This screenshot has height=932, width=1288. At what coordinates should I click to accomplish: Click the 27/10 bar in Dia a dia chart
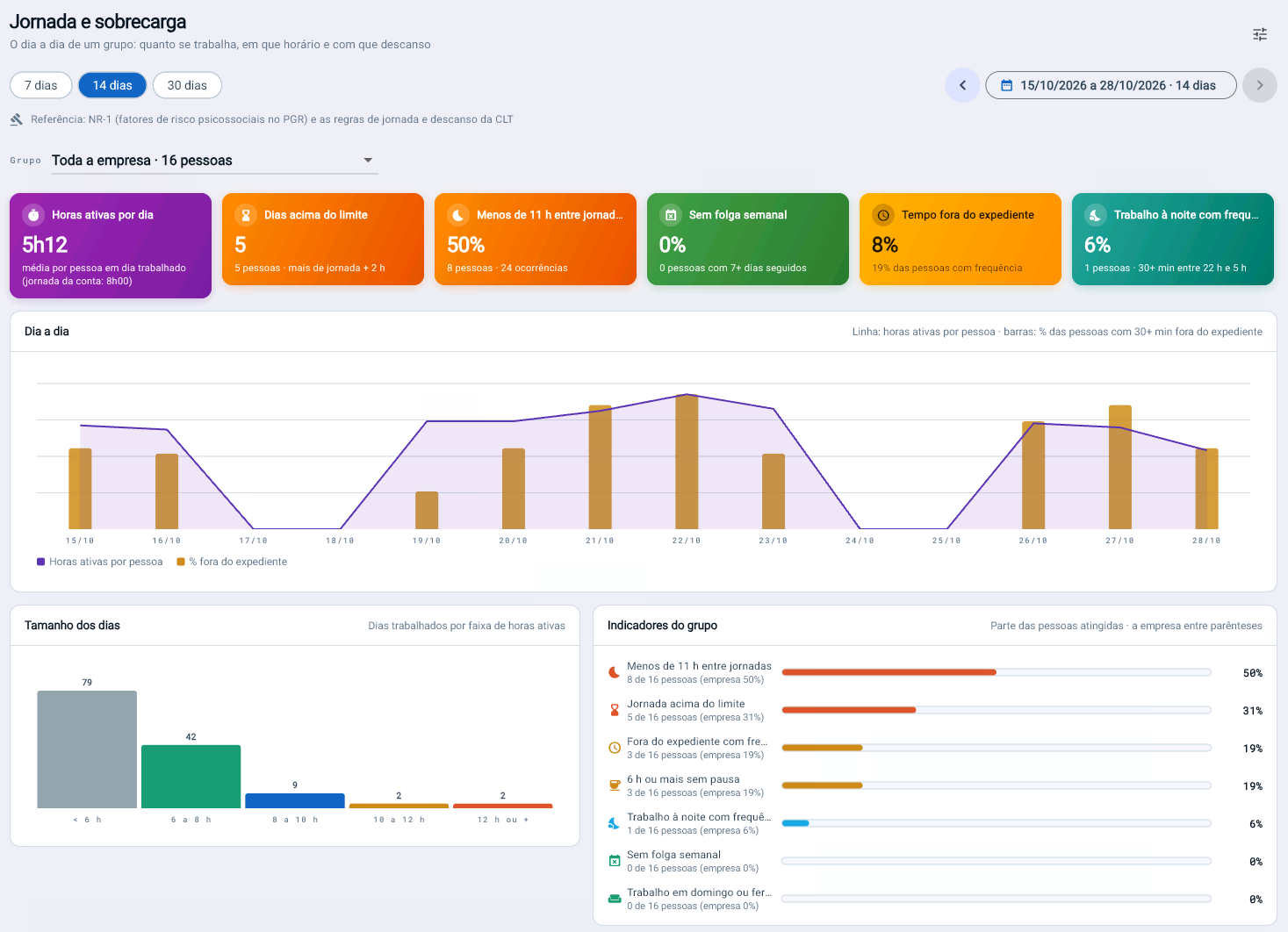point(1120,467)
